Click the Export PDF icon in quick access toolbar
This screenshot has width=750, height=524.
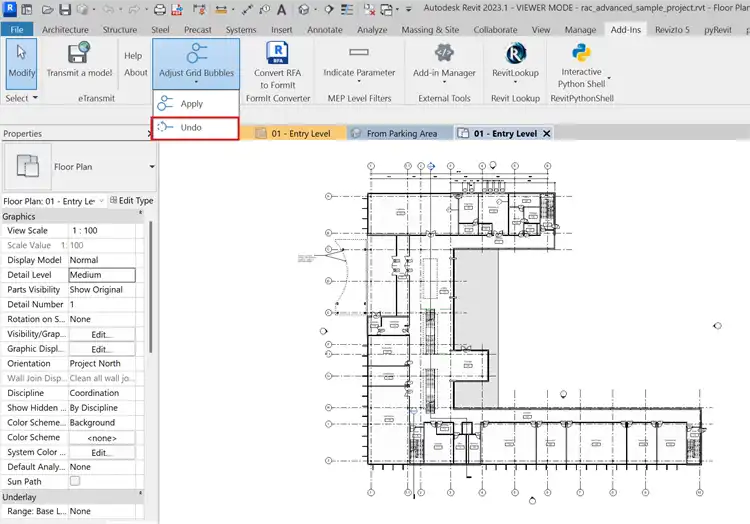177,9
